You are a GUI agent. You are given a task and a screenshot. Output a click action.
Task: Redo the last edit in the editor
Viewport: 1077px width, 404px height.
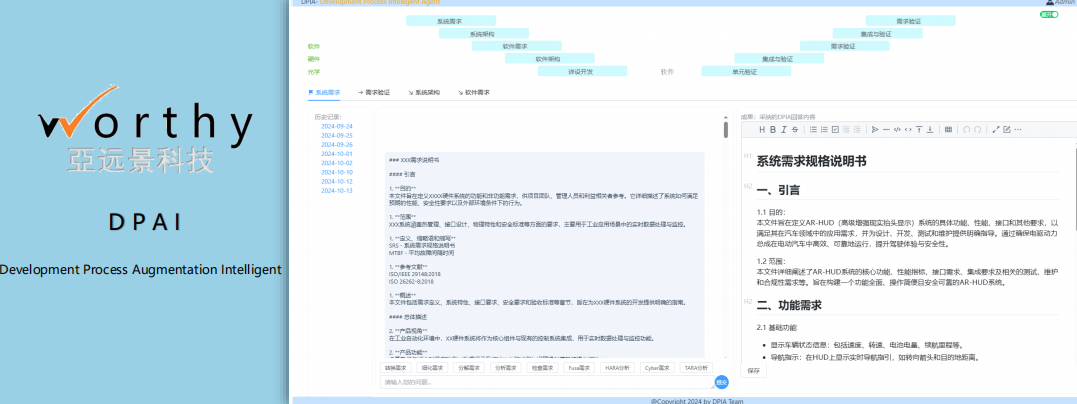(977, 129)
